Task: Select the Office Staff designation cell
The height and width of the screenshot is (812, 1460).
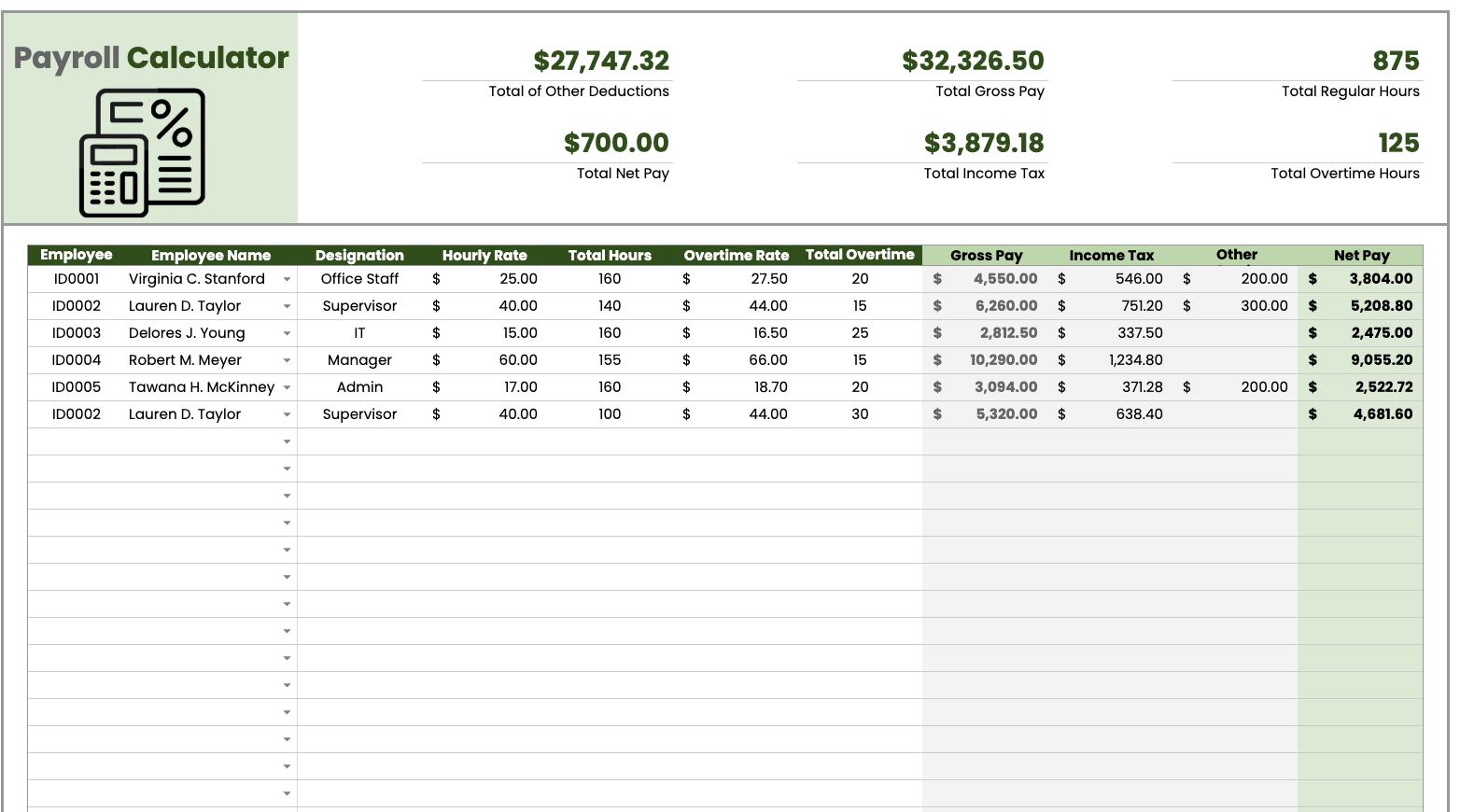Action: coord(359,279)
